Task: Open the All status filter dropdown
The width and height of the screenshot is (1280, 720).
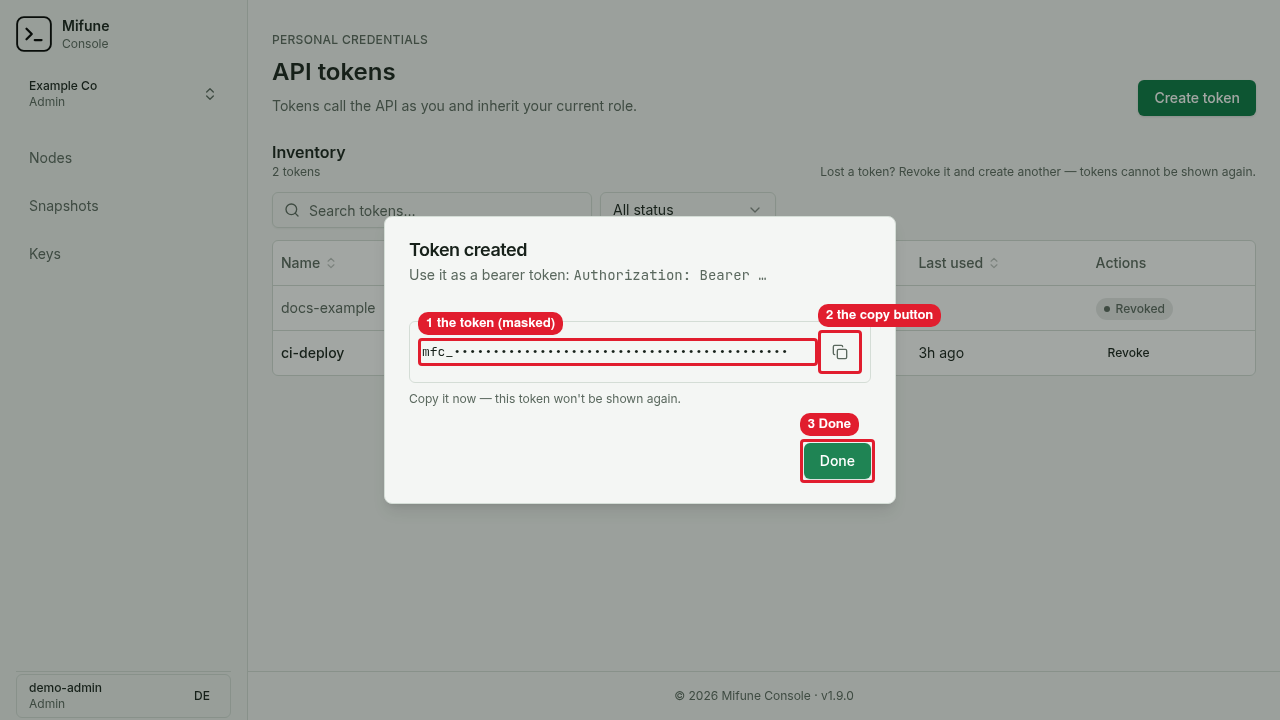Action: [x=688, y=210]
